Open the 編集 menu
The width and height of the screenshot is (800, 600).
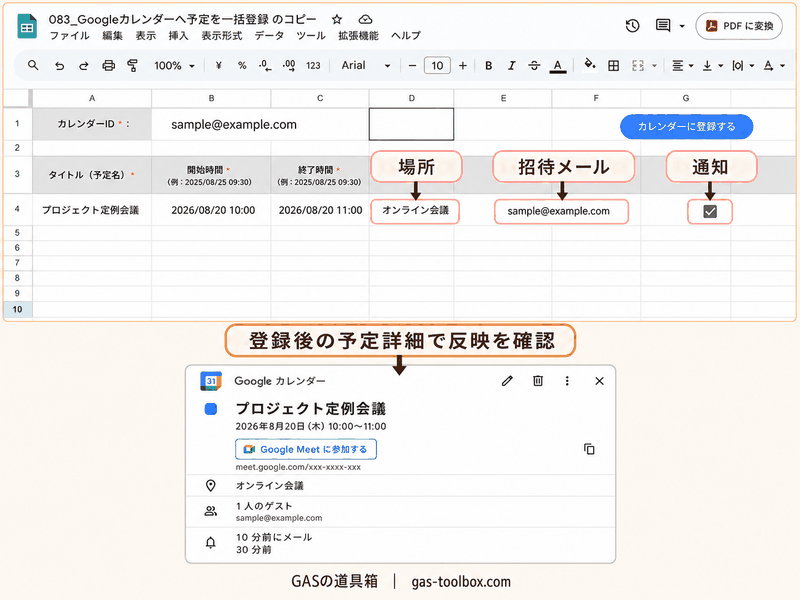(112, 36)
